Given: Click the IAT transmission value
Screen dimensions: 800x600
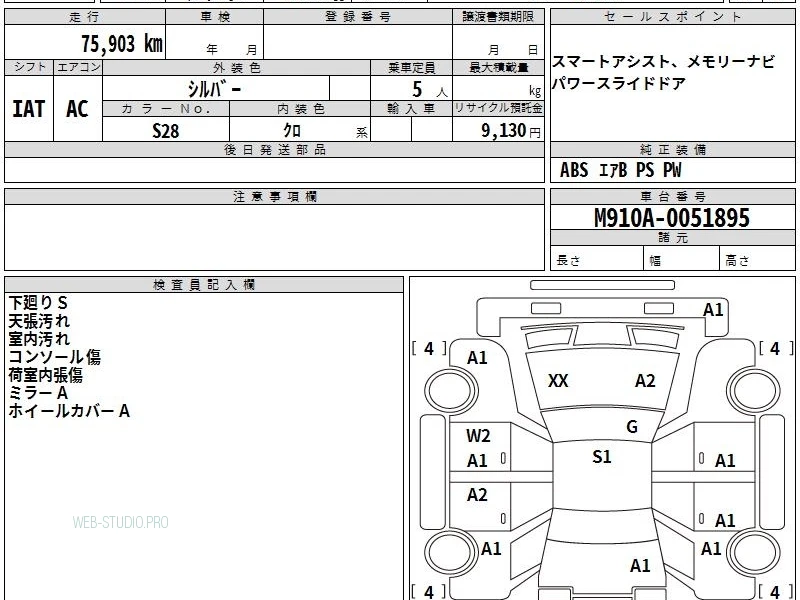Looking at the screenshot, I should (x=29, y=109).
